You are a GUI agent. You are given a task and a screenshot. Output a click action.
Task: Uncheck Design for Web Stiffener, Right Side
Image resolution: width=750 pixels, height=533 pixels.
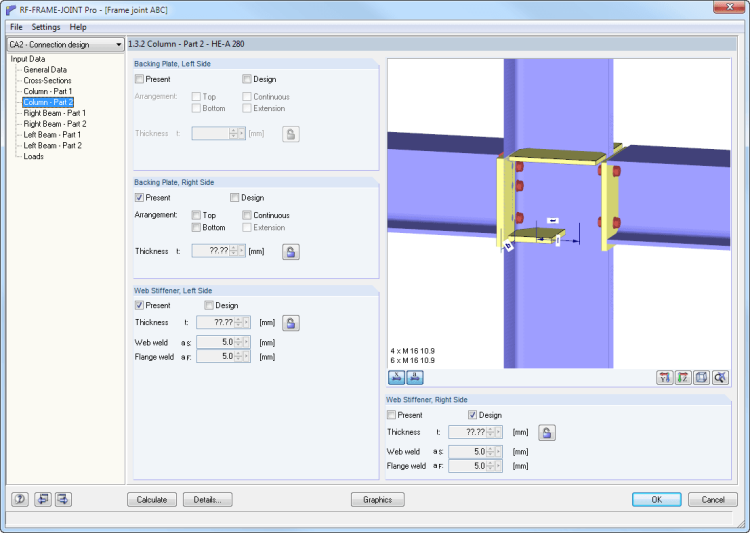pyautogui.click(x=472, y=415)
